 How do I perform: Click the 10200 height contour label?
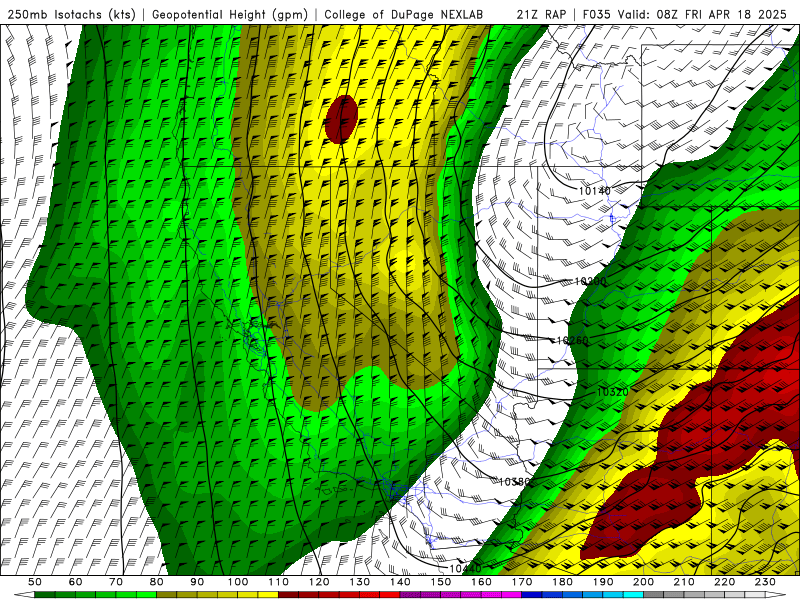[590, 282]
